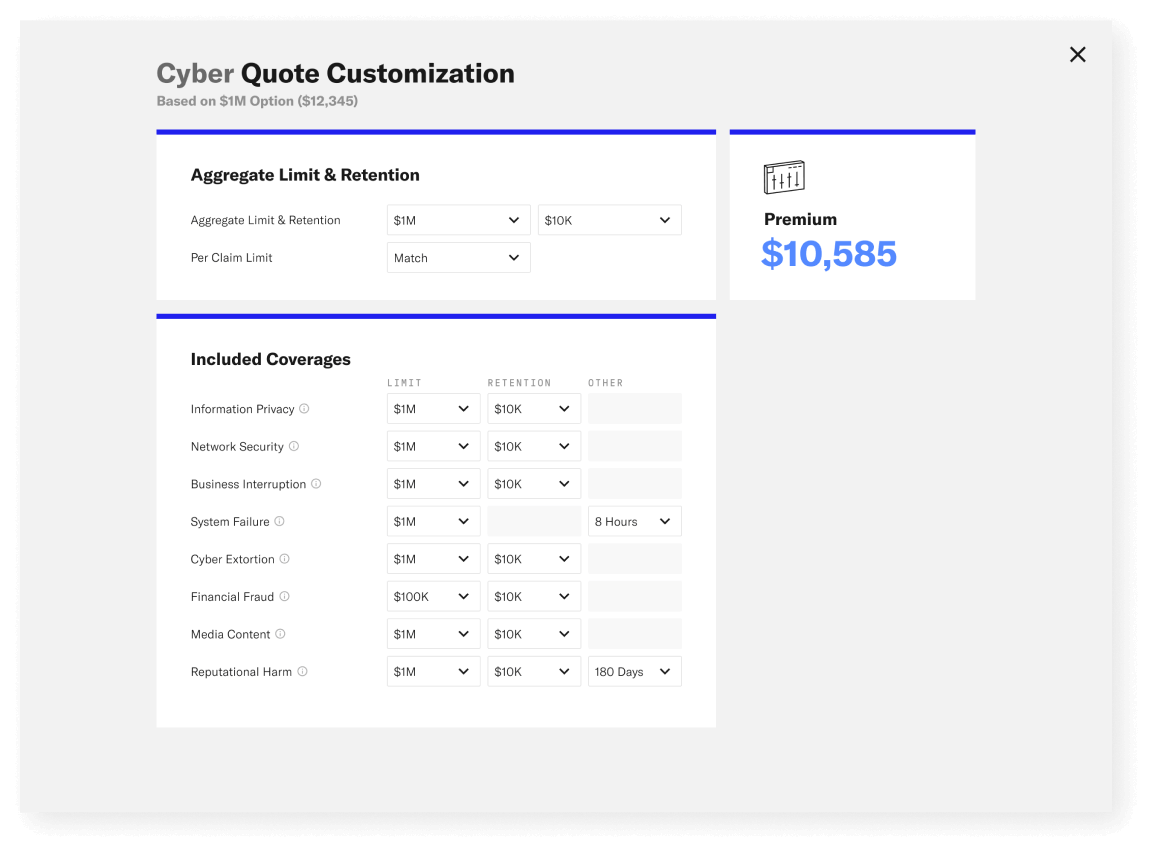Open Cyber Extortion limit dropdown

pyautogui.click(x=433, y=558)
